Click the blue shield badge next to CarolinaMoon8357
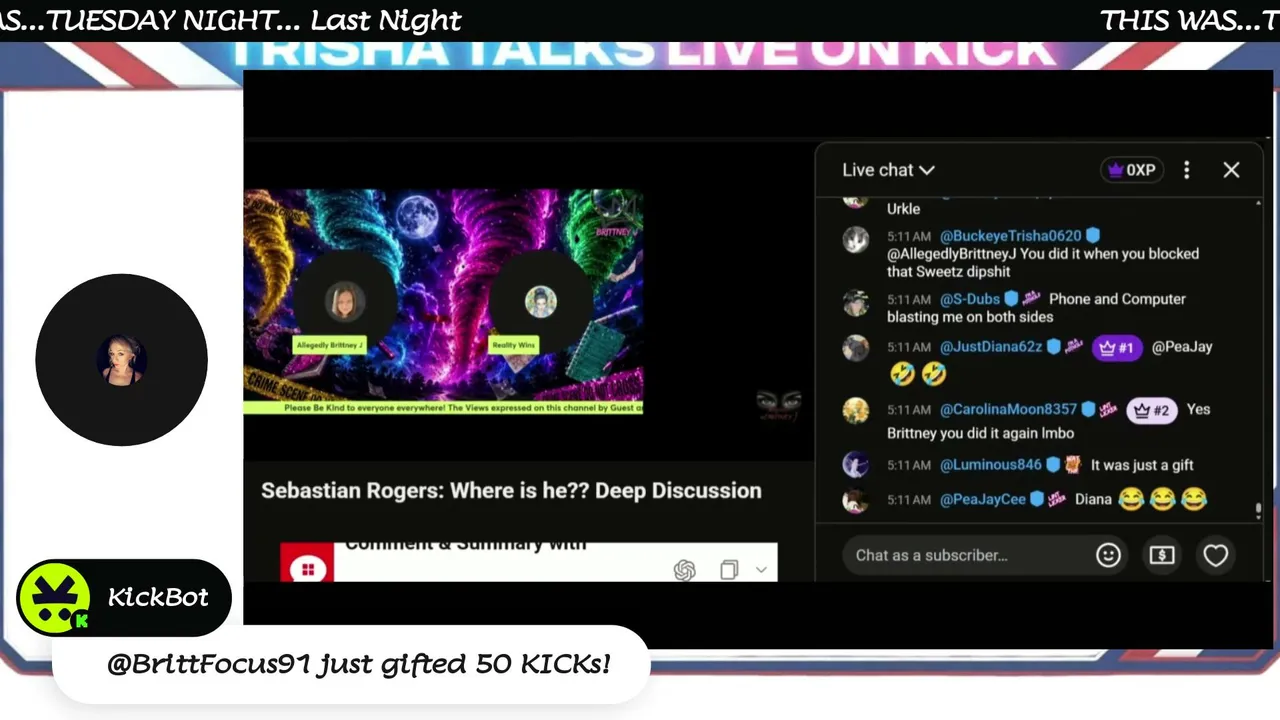Screen dimensions: 1280x720 [x=1088, y=409]
